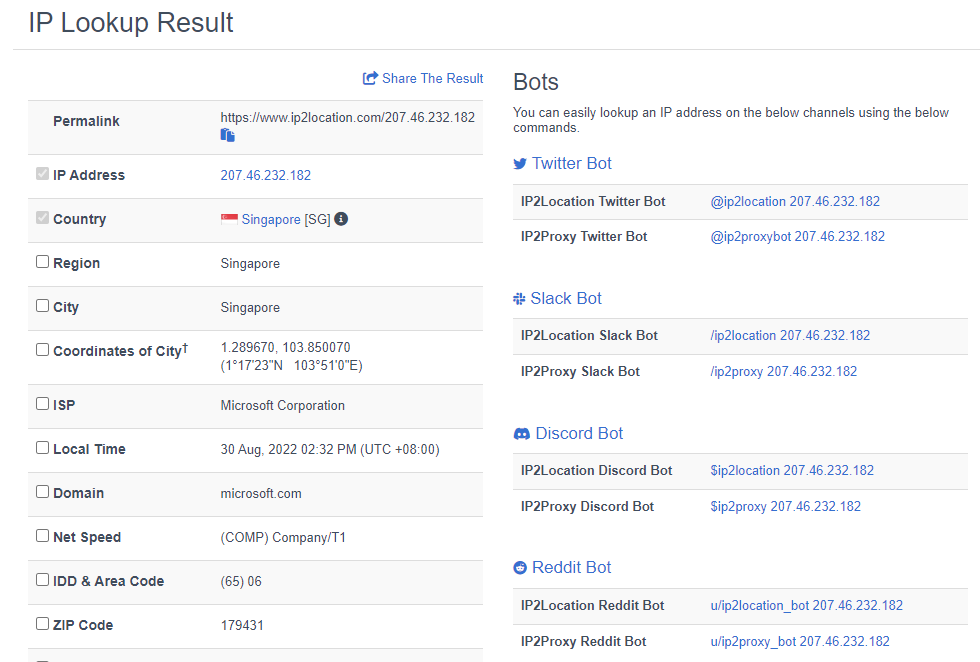
Task: Open the Slack Bot heading link
Action: click(x=566, y=298)
